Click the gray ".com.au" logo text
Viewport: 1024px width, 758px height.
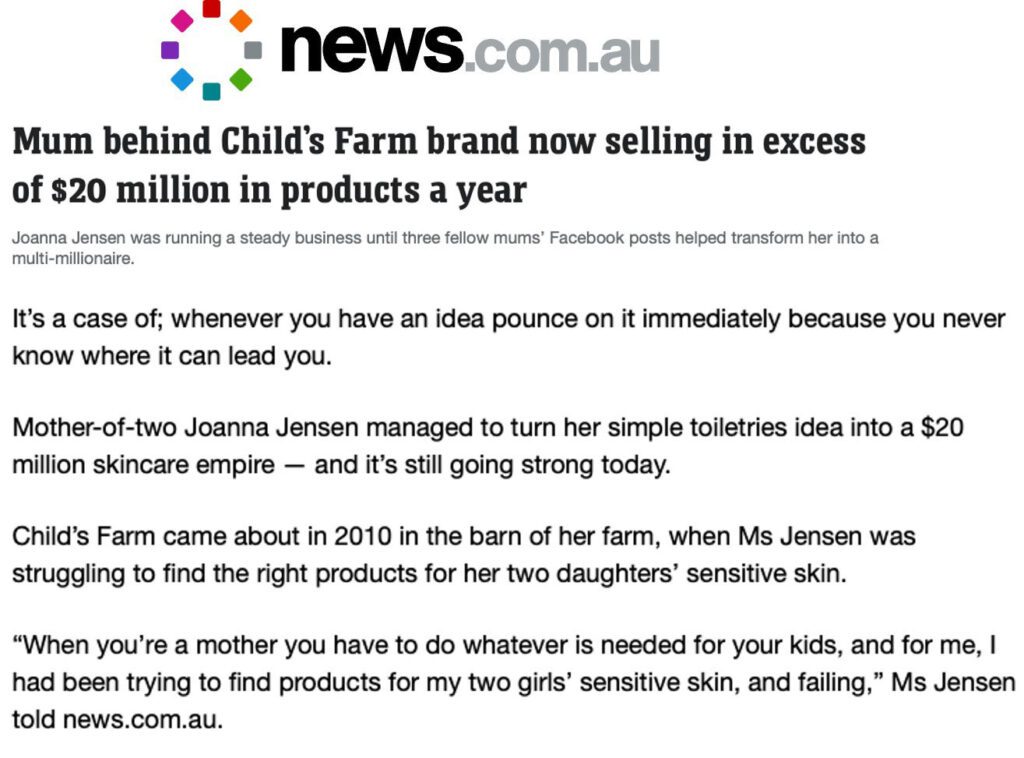click(x=563, y=54)
